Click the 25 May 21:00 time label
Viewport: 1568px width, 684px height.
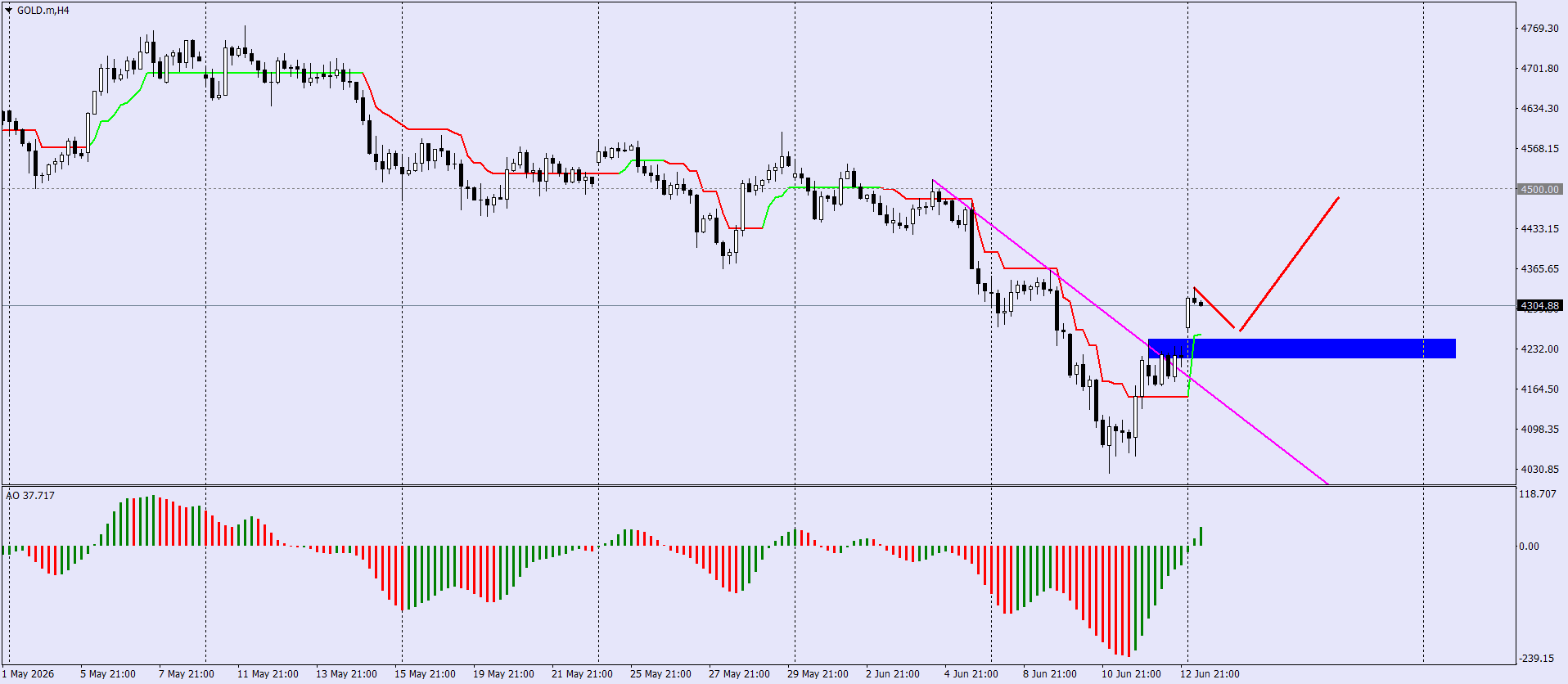coord(660,674)
